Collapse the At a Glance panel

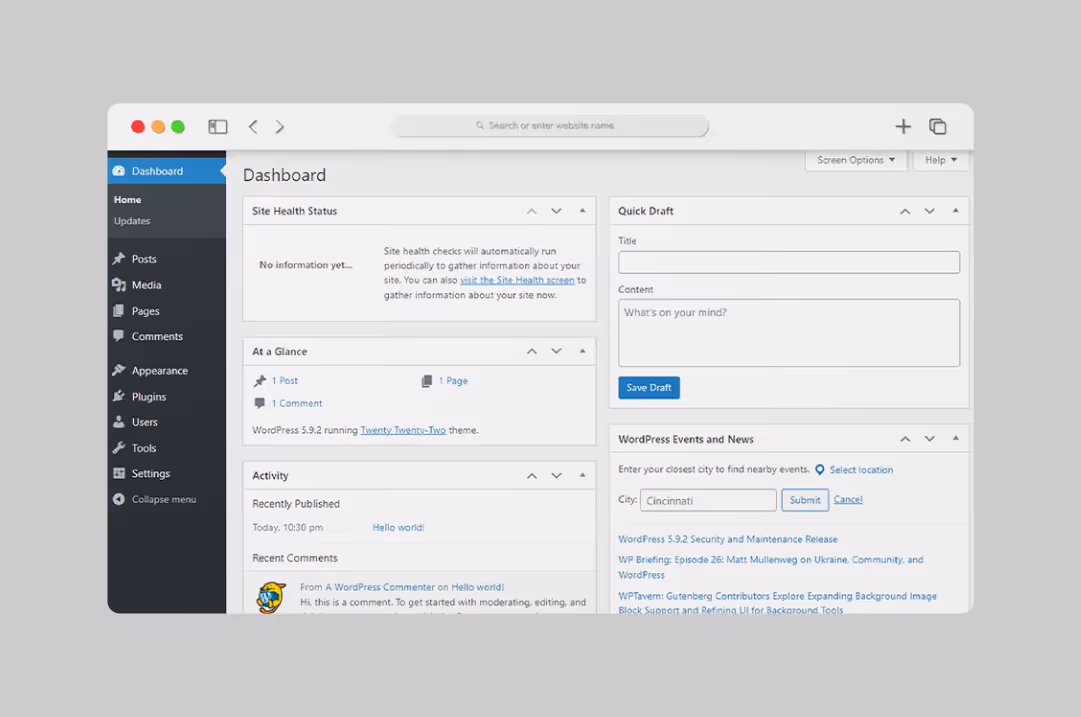[583, 352]
